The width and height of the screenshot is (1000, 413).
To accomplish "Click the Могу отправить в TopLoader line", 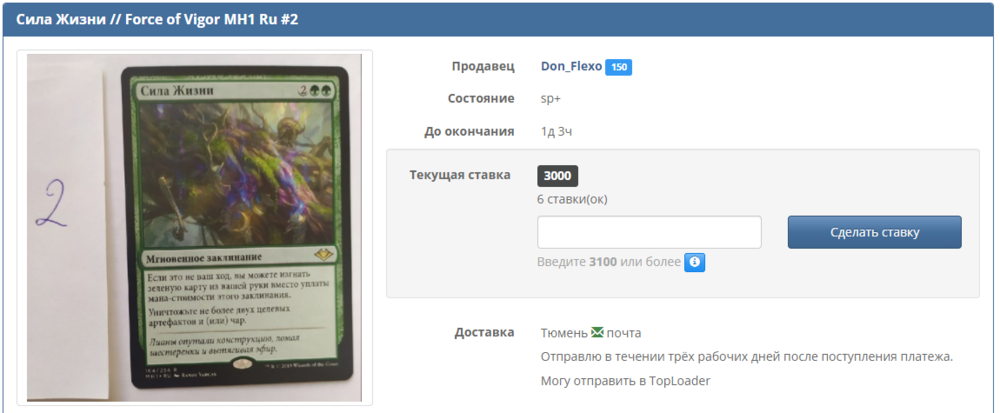I will point(625,381).
